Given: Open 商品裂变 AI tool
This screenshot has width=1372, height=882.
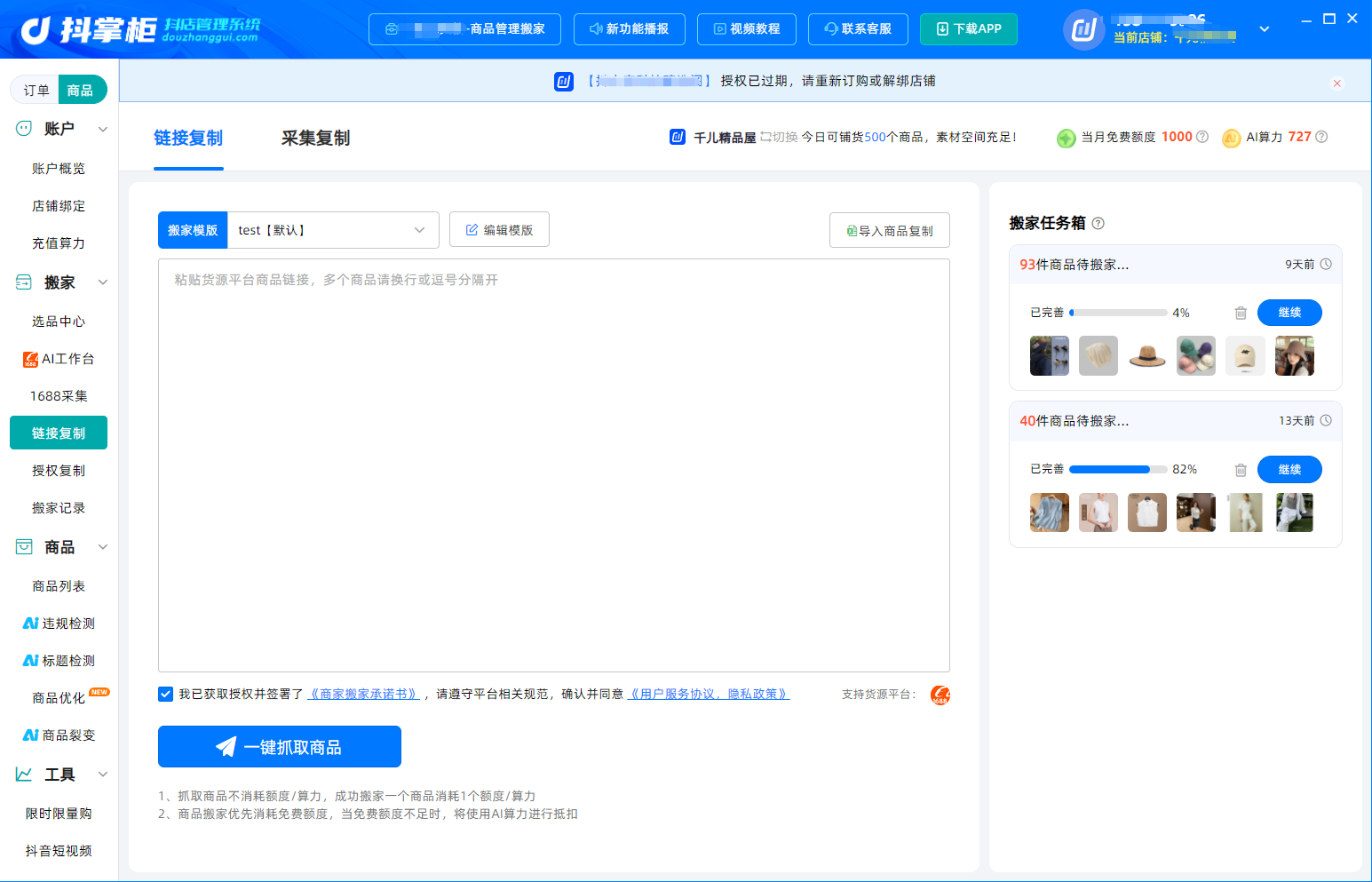Looking at the screenshot, I should coord(59,735).
